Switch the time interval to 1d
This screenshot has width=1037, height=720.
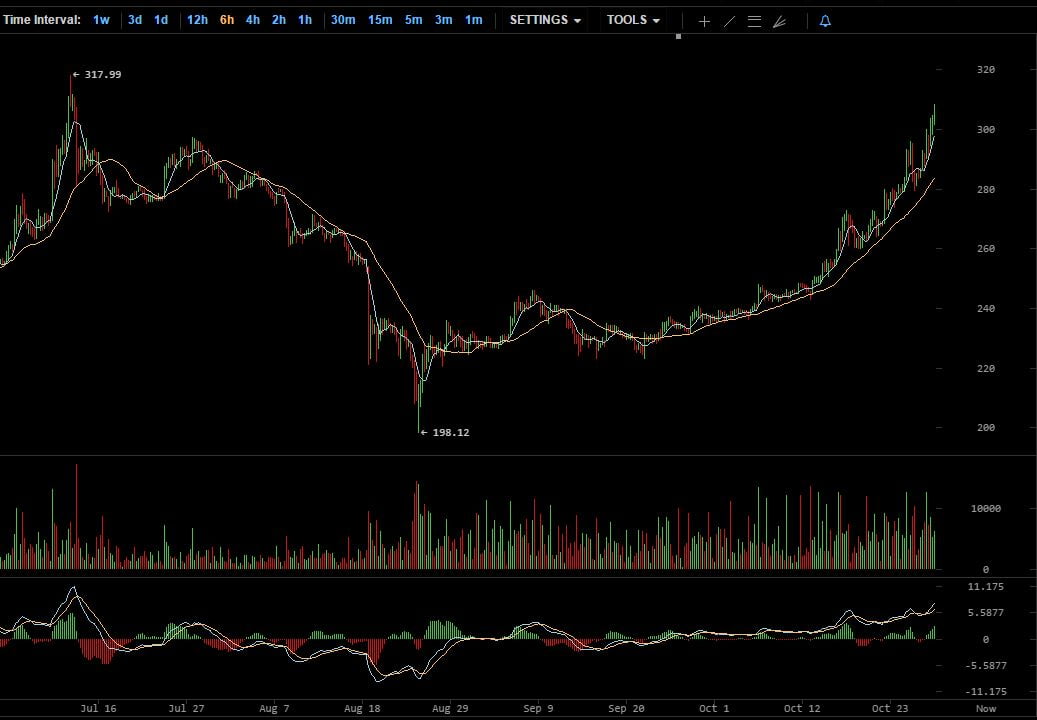click(x=160, y=20)
